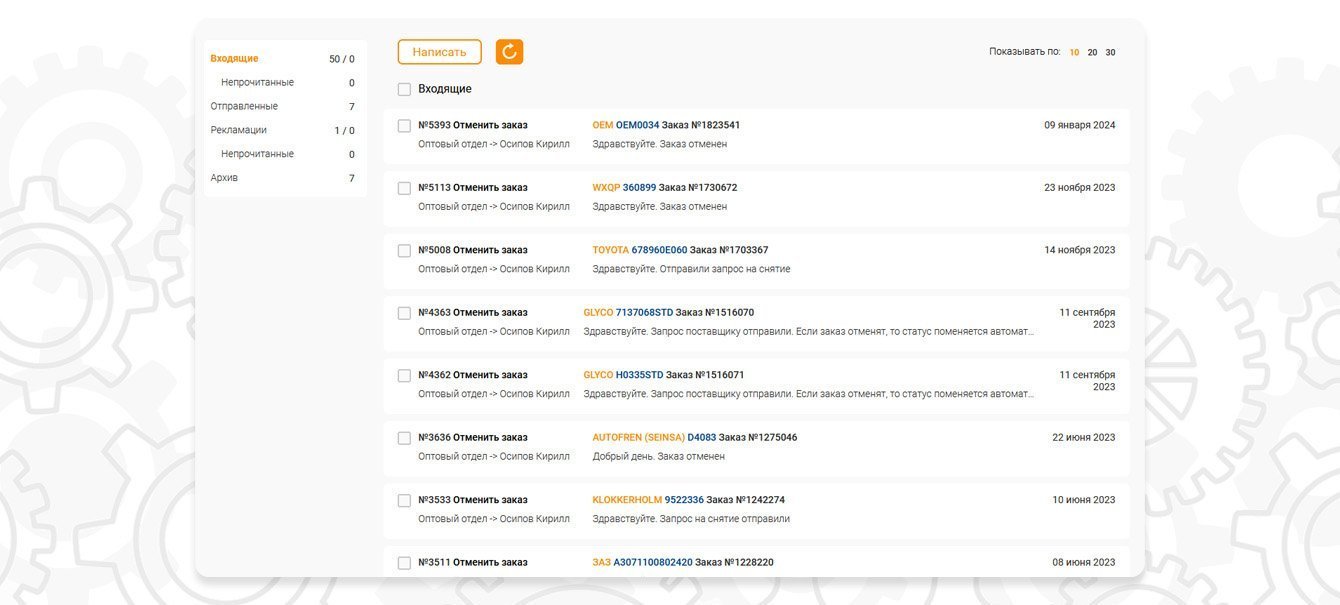
Task: Click brand link KLOKKERHOLM
Action: coord(627,500)
